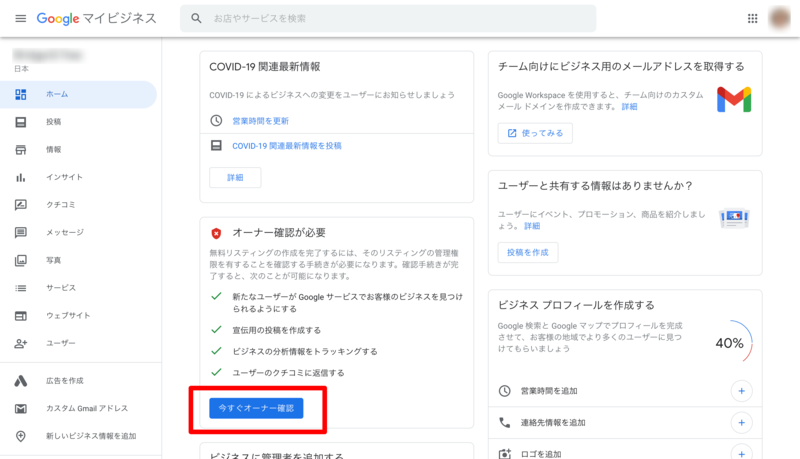Click the 写真 photo icon

tap(20, 260)
